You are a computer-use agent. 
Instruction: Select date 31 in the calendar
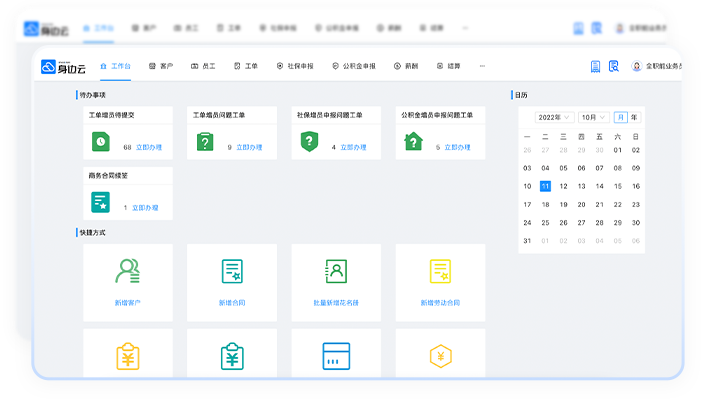pyautogui.click(x=527, y=241)
